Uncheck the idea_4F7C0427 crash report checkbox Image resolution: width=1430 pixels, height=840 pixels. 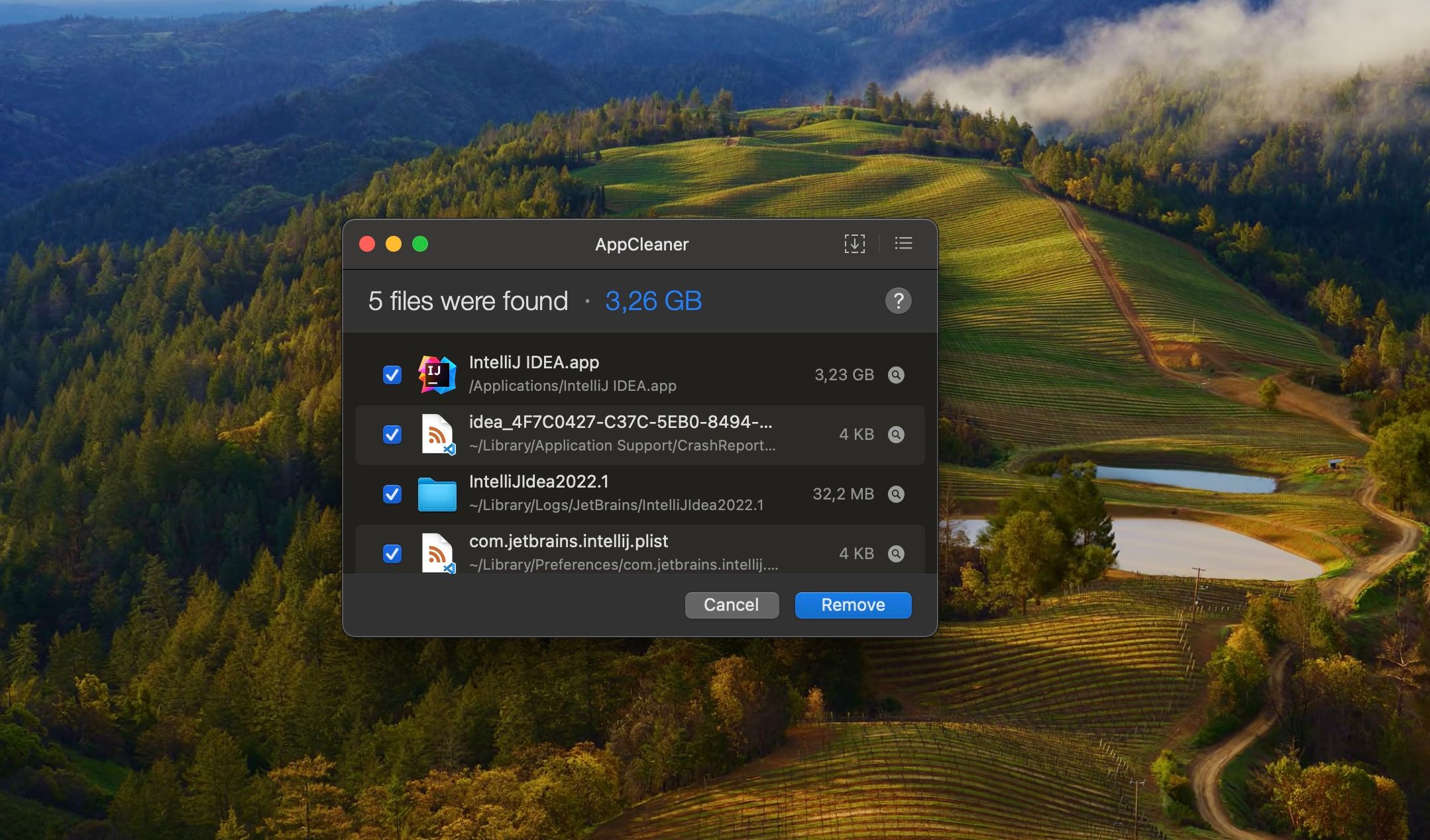pyautogui.click(x=392, y=435)
